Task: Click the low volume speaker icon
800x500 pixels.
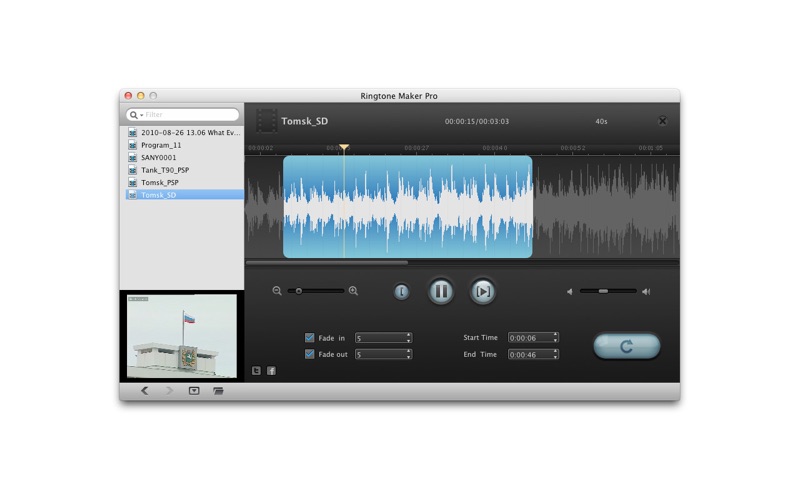Action: 569,291
